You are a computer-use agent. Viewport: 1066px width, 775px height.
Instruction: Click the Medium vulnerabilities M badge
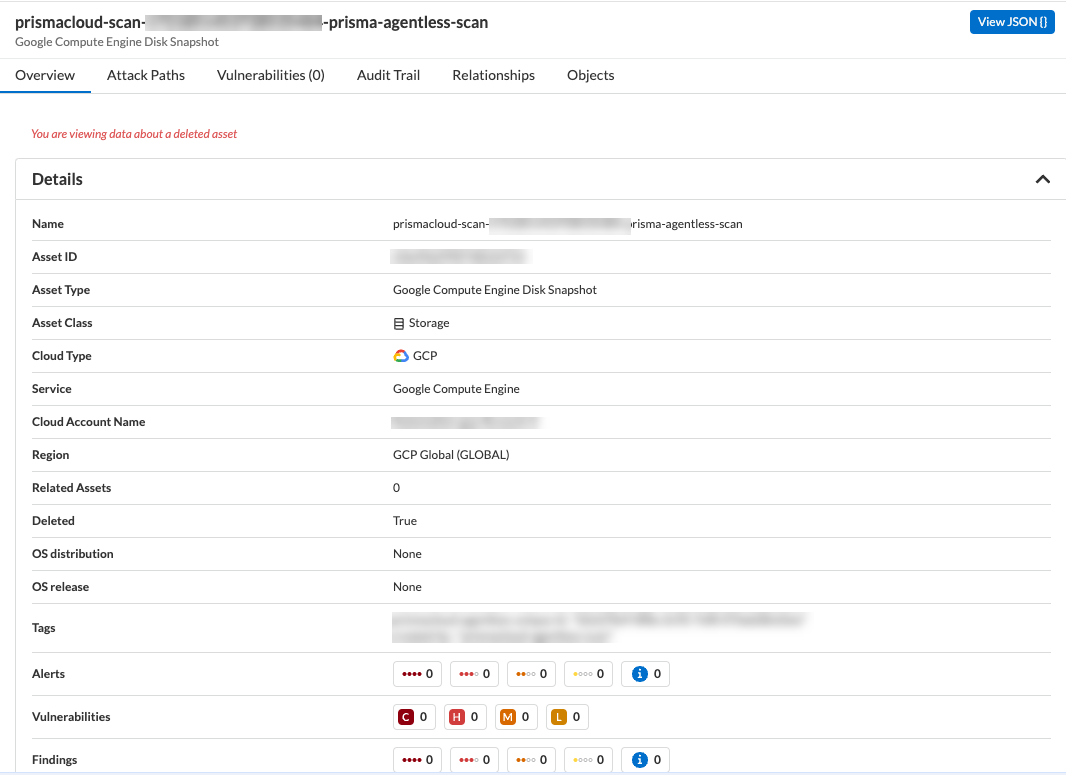(516, 717)
